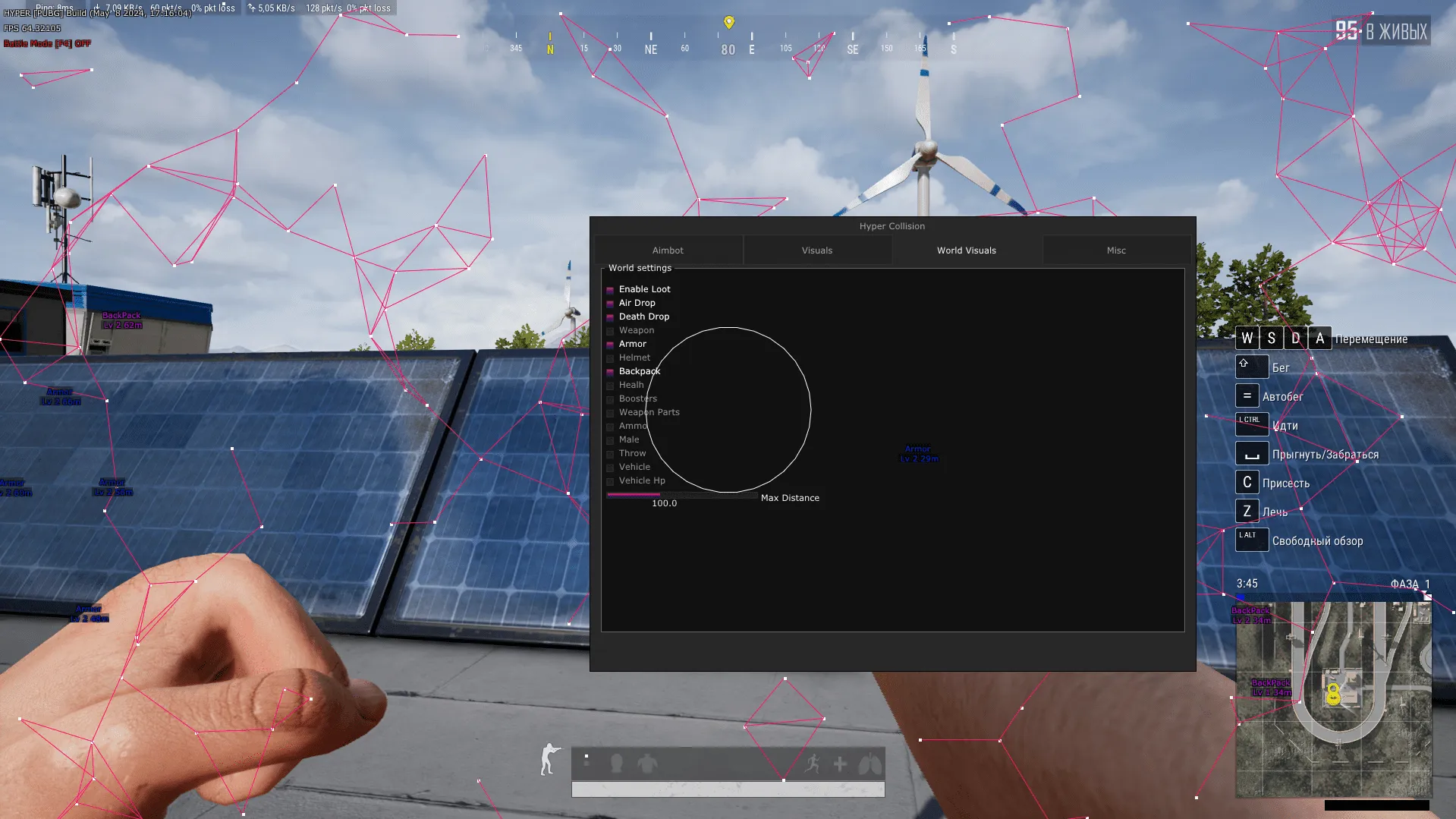
Task: Click the sprinting boost icon
Action: [812, 764]
